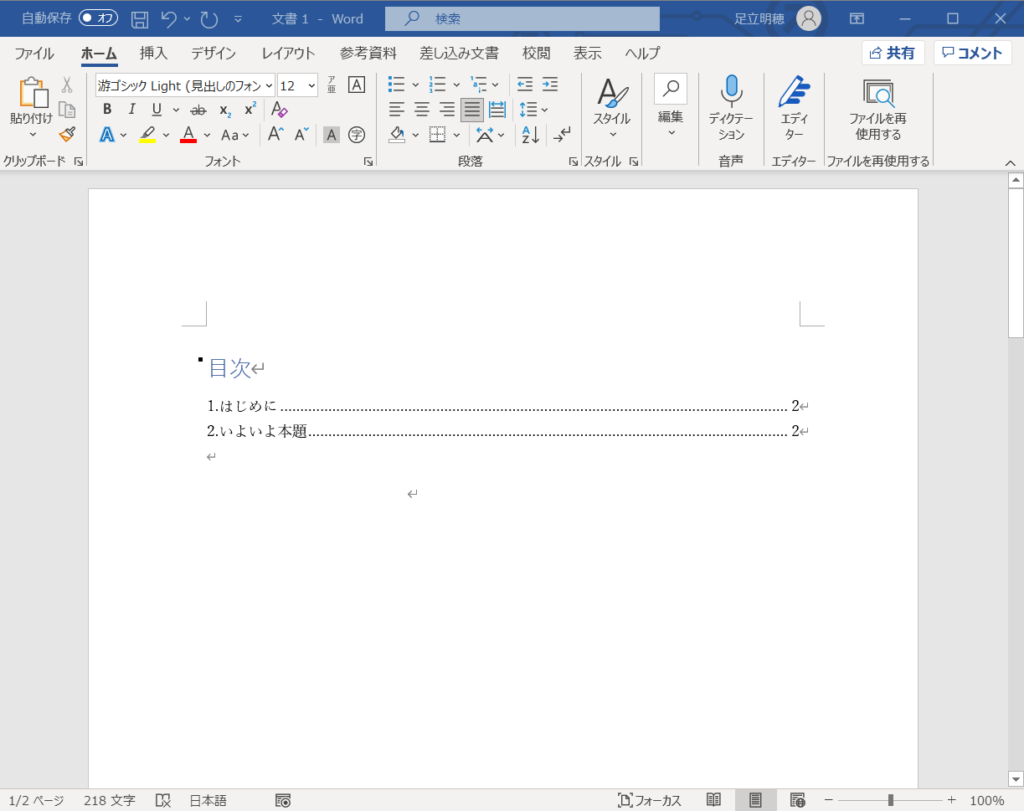Apply strikethrough formatting from the ribbon
The height and width of the screenshot is (811, 1024).
click(198, 110)
